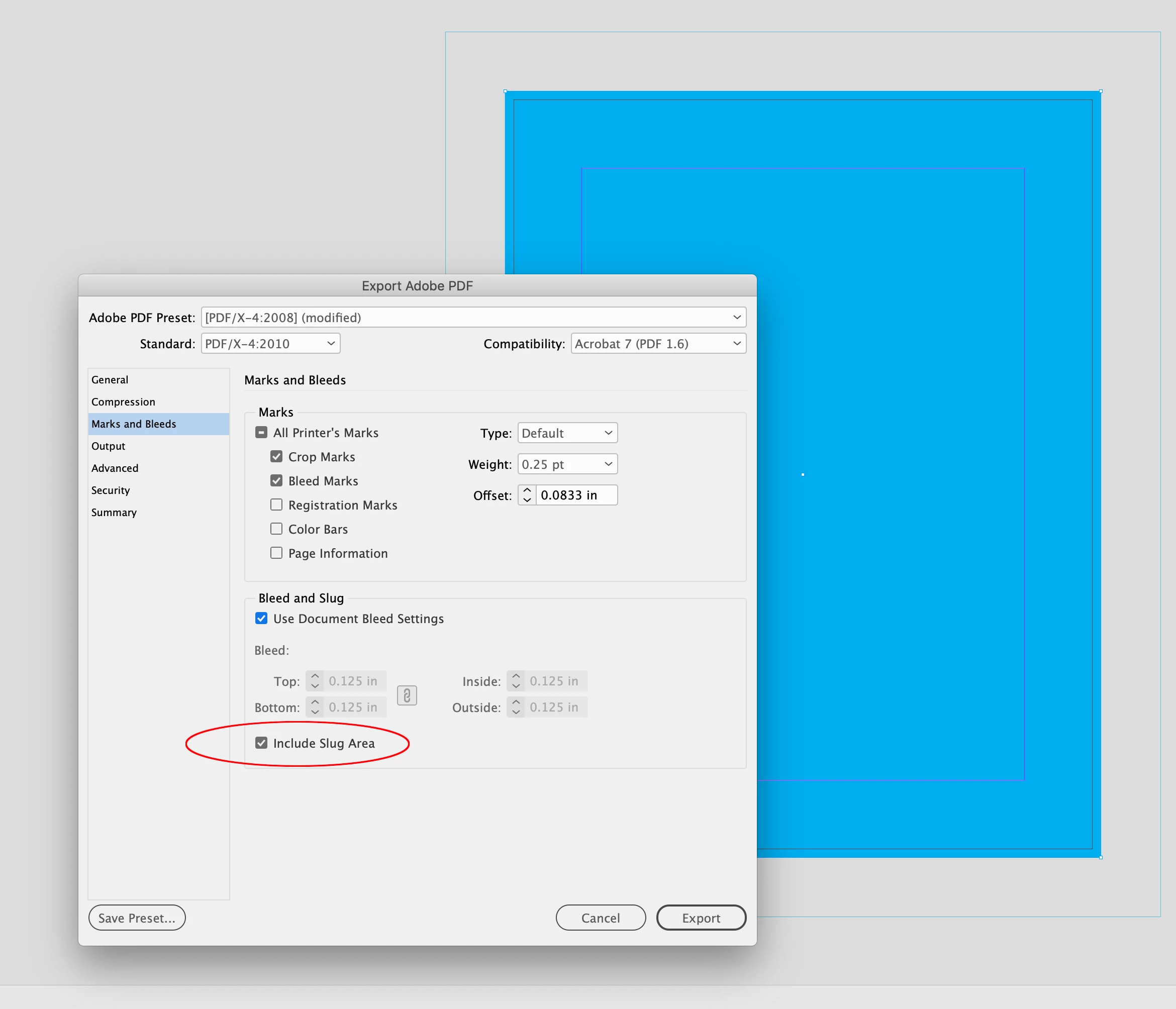Screen dimensions: 1176x1009
Task: Enable the Registration Marks checkbox
Action: (x=276, y=504)
